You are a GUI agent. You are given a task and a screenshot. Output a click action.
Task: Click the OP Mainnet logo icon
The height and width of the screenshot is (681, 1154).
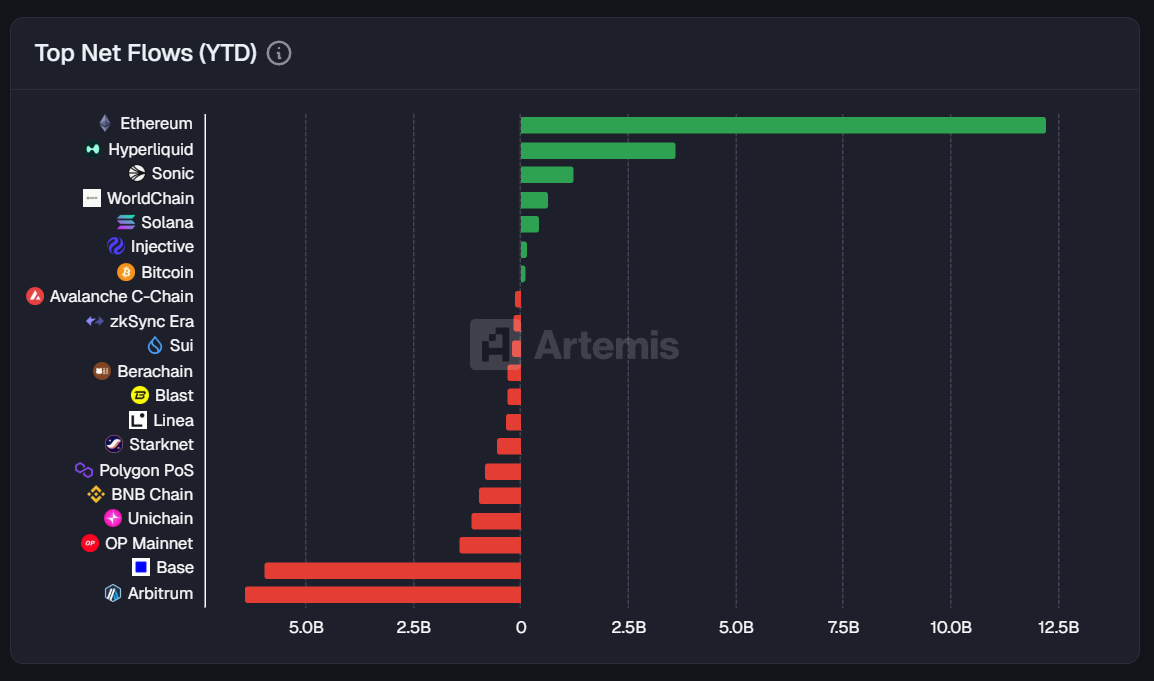pos(90,543)
